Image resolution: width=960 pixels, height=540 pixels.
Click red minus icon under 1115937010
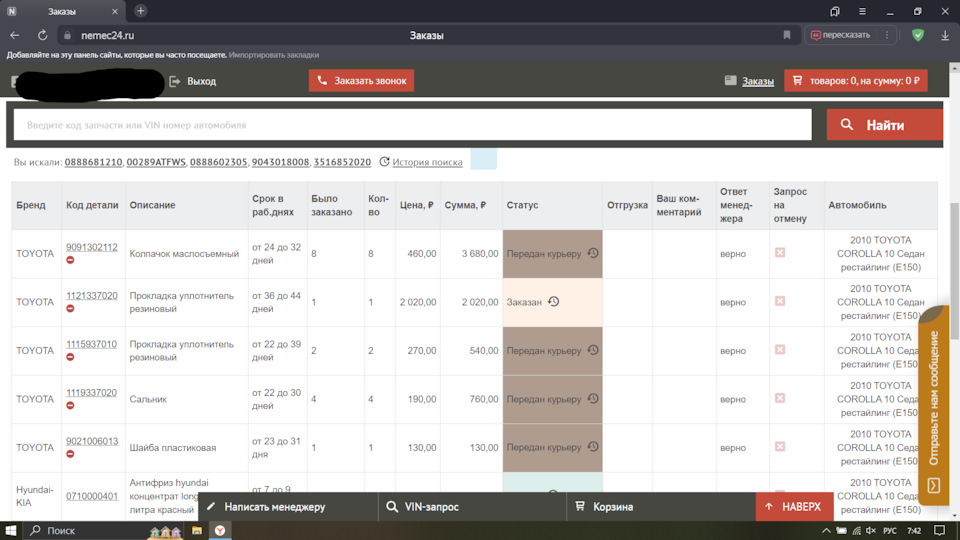click(70, 357)
